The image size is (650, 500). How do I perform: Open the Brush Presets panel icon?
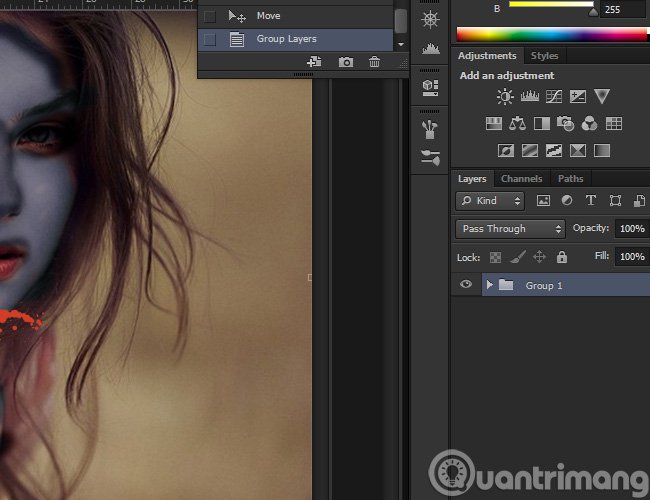pyautogui.click(x=429, y=129)
